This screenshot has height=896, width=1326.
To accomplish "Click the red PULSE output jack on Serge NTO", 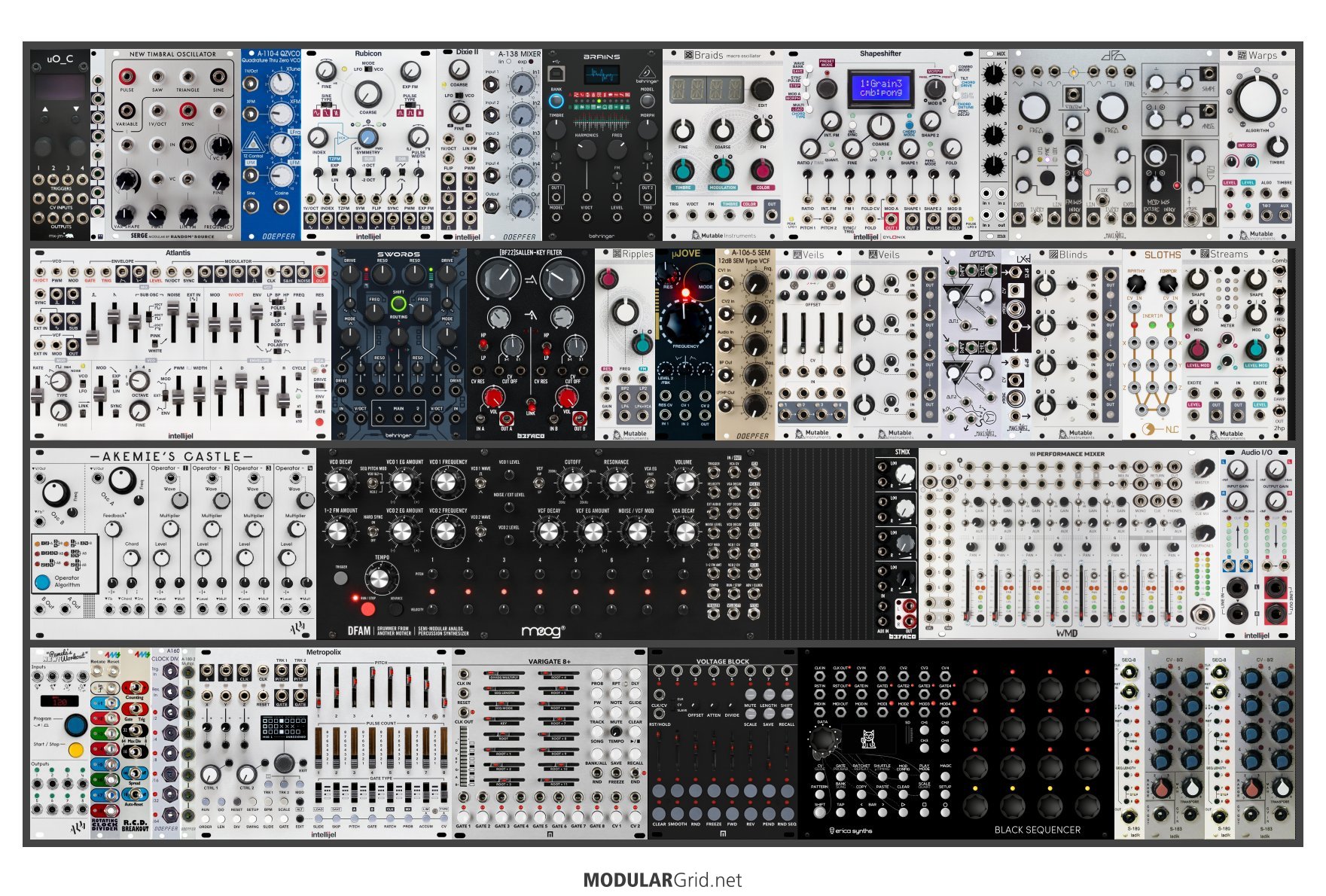I will tap(127, 76).
